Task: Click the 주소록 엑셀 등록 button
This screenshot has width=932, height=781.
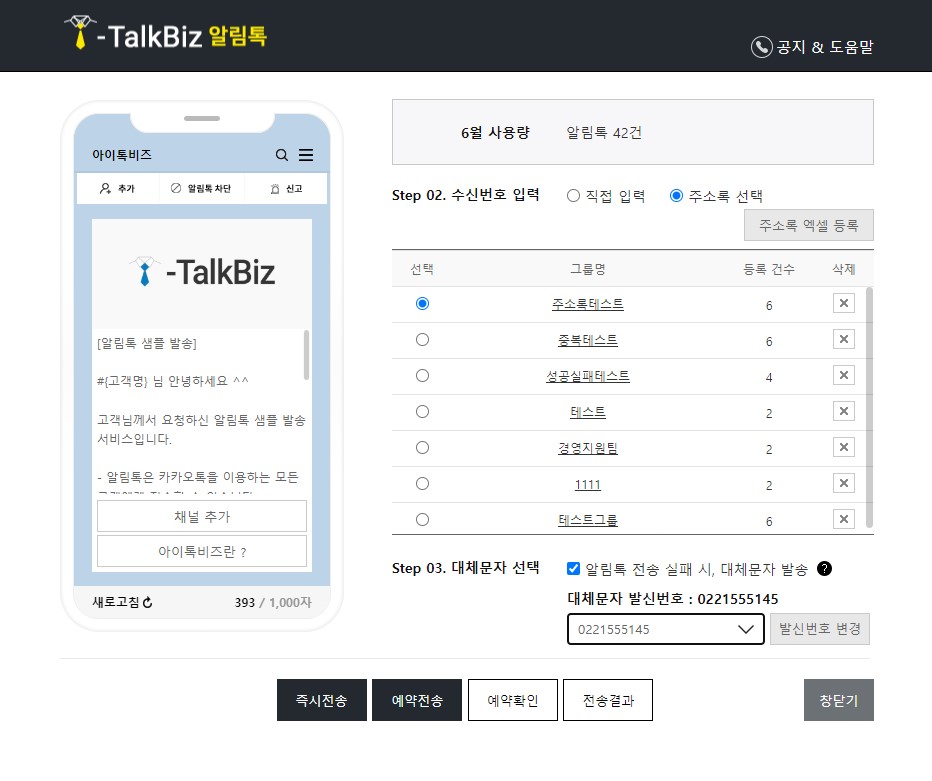Action: [808, 225]
